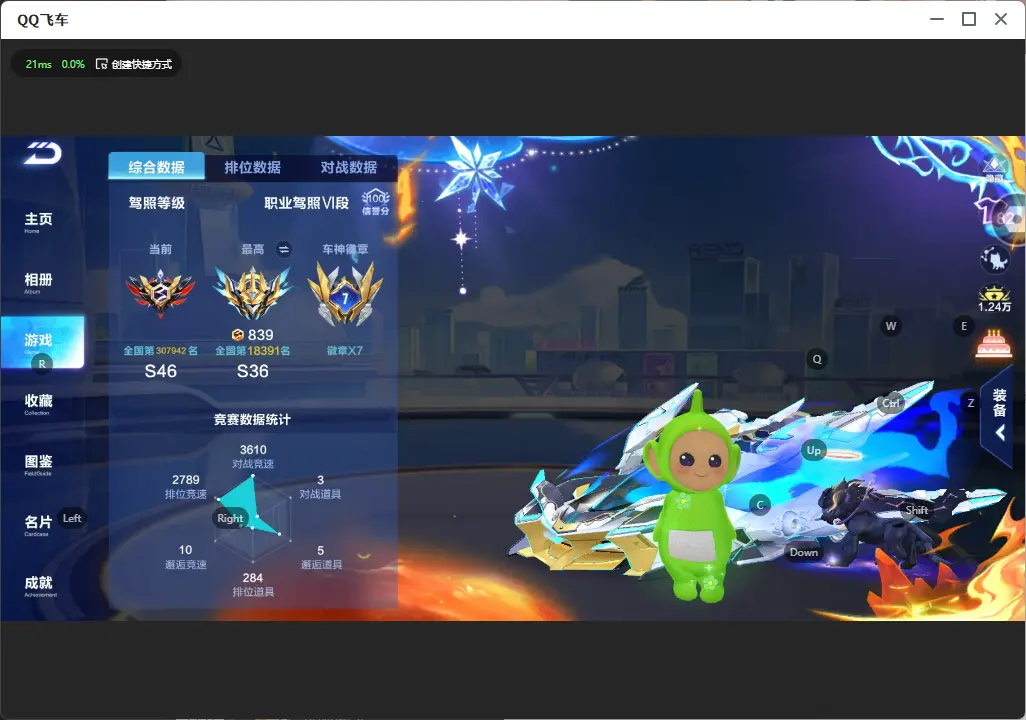
Task: Click the 隐藏 hide icon
Action: [x=995, y=170]
